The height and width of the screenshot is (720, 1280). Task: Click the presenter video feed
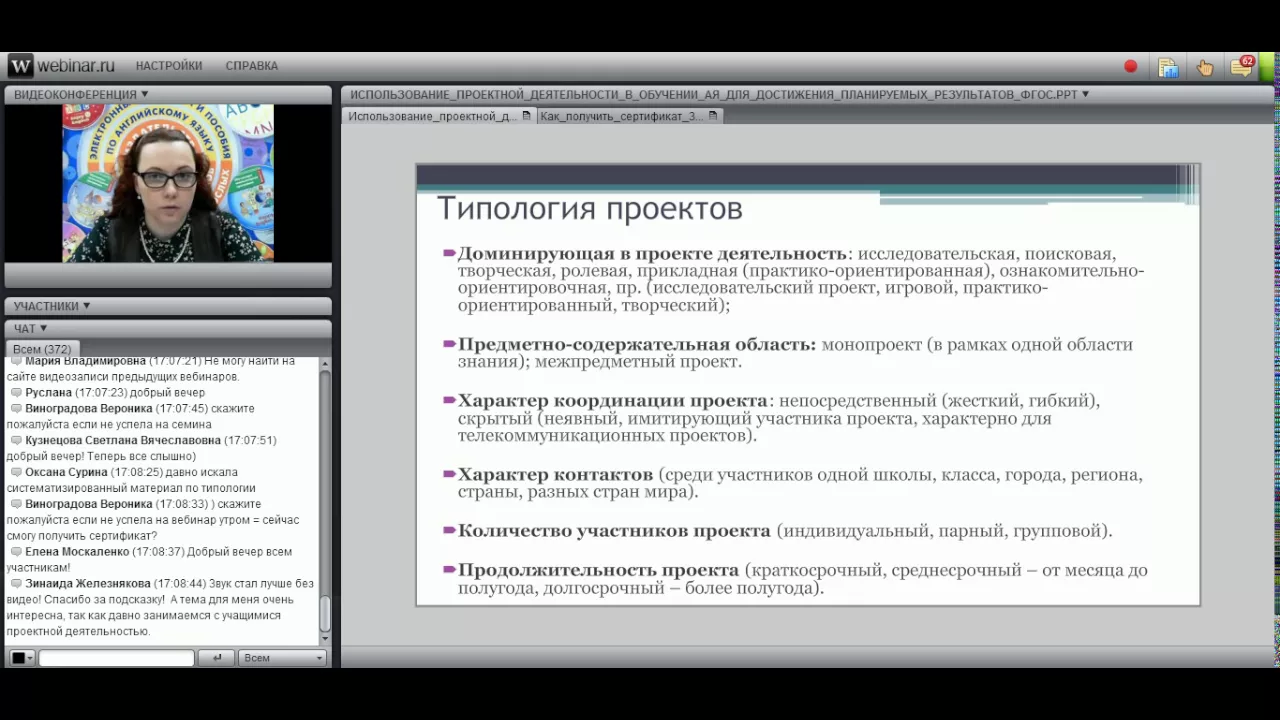168,183
